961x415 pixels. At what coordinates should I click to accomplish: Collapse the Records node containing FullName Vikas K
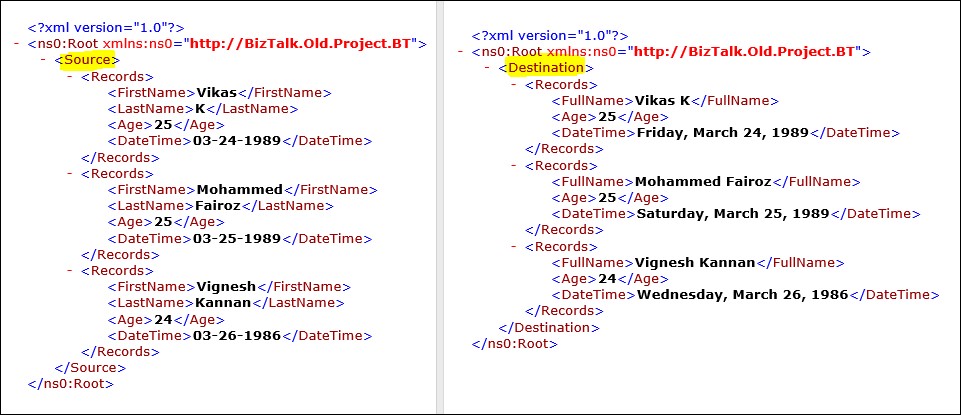click(514, 85)
